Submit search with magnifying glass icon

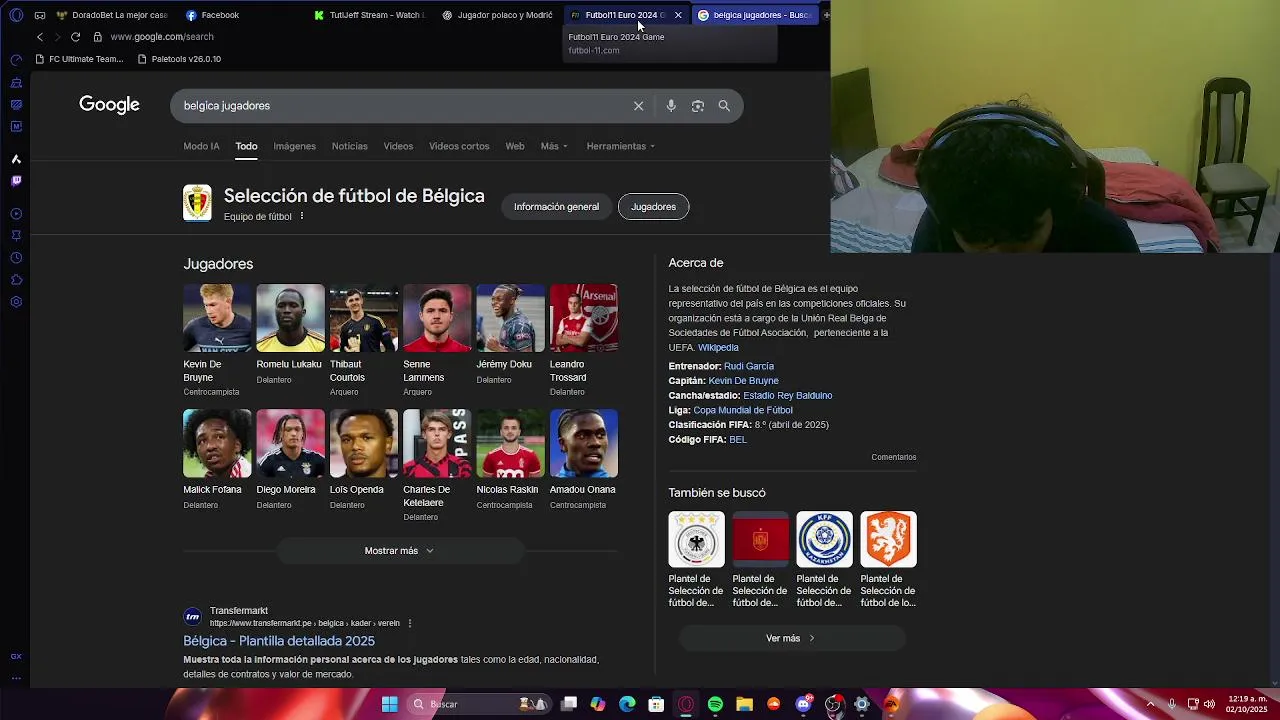[724, 106]
